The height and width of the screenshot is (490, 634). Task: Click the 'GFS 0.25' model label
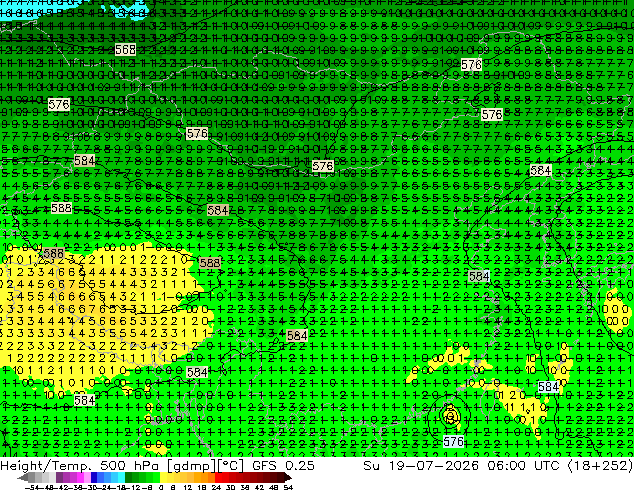pyautogui.click(x=283, y=465)
